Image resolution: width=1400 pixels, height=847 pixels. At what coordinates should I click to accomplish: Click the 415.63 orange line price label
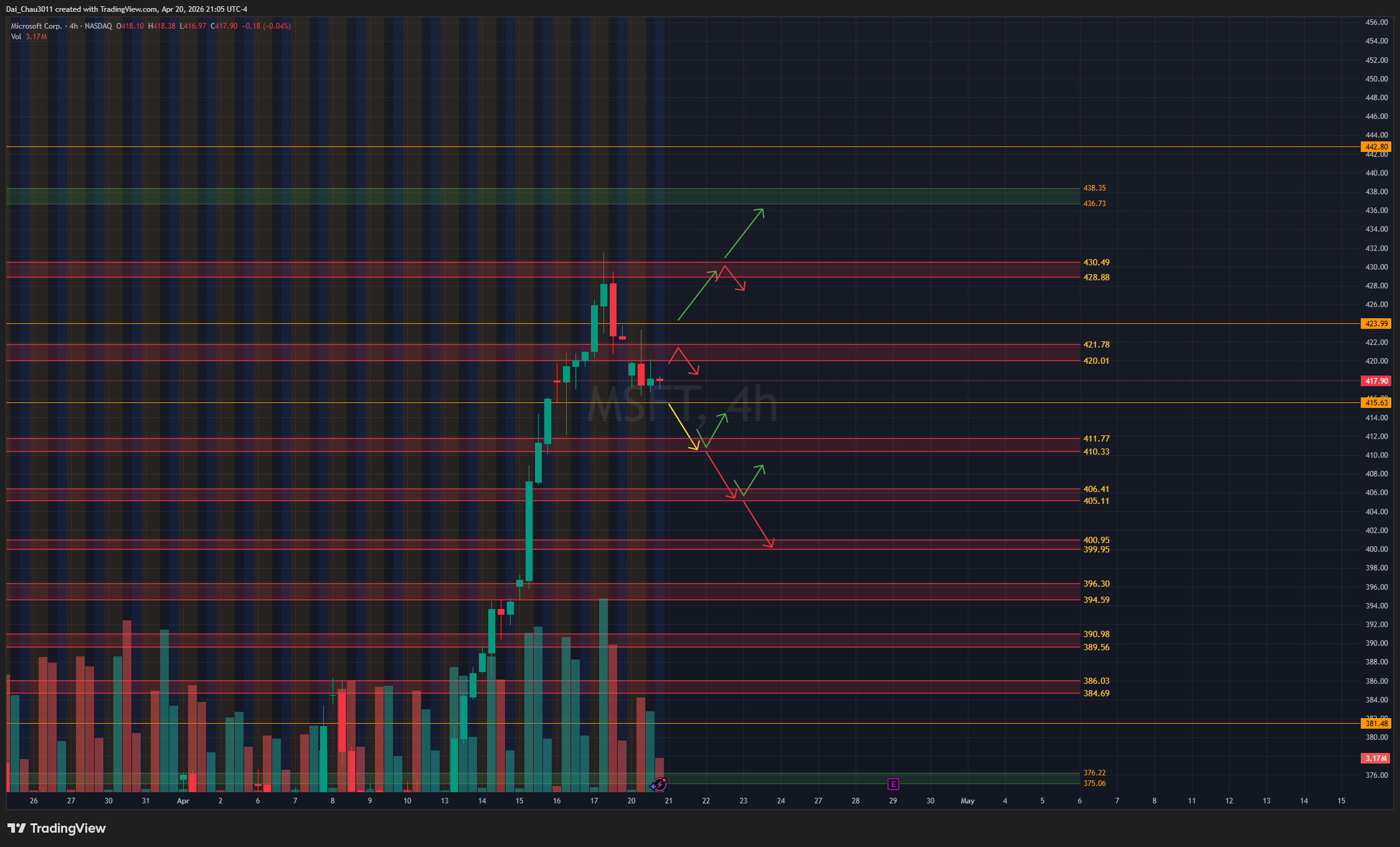[x=1376, y=403]
